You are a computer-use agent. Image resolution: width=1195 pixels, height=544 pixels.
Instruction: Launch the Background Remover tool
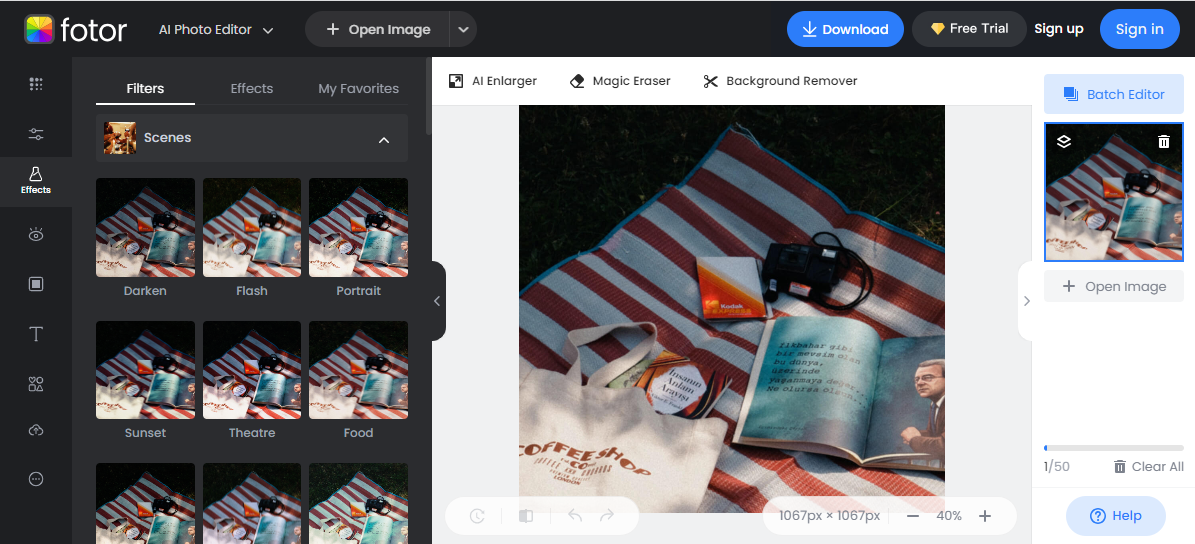click(x=780, y=81)
